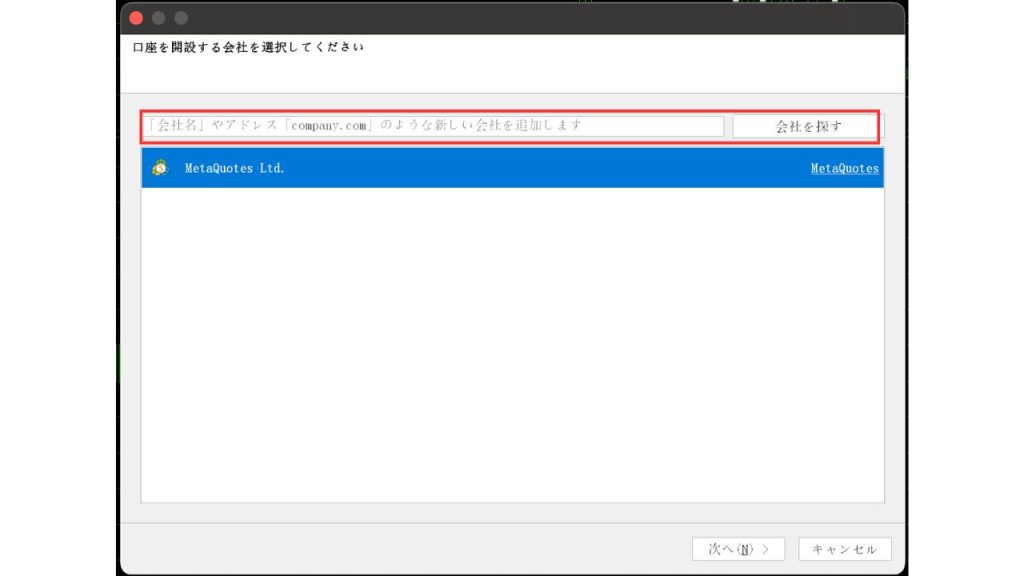The height and width of the screenshot is (576, 1024).
Task: Follow the underlined MetaQuotes hyperlink
Action: (x=844, y=168)
